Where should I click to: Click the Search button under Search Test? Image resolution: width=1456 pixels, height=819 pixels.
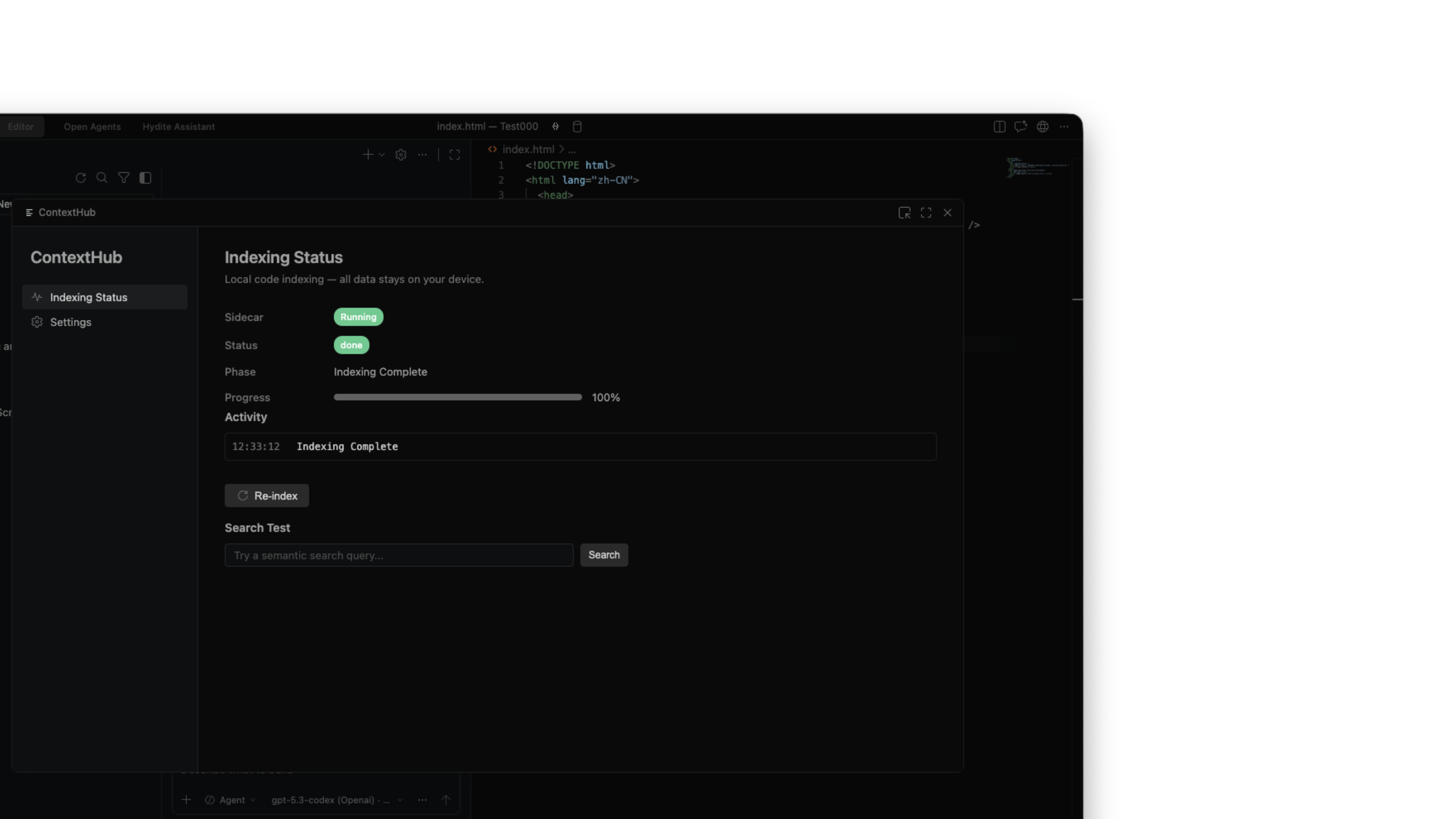(x=604, y=555)
